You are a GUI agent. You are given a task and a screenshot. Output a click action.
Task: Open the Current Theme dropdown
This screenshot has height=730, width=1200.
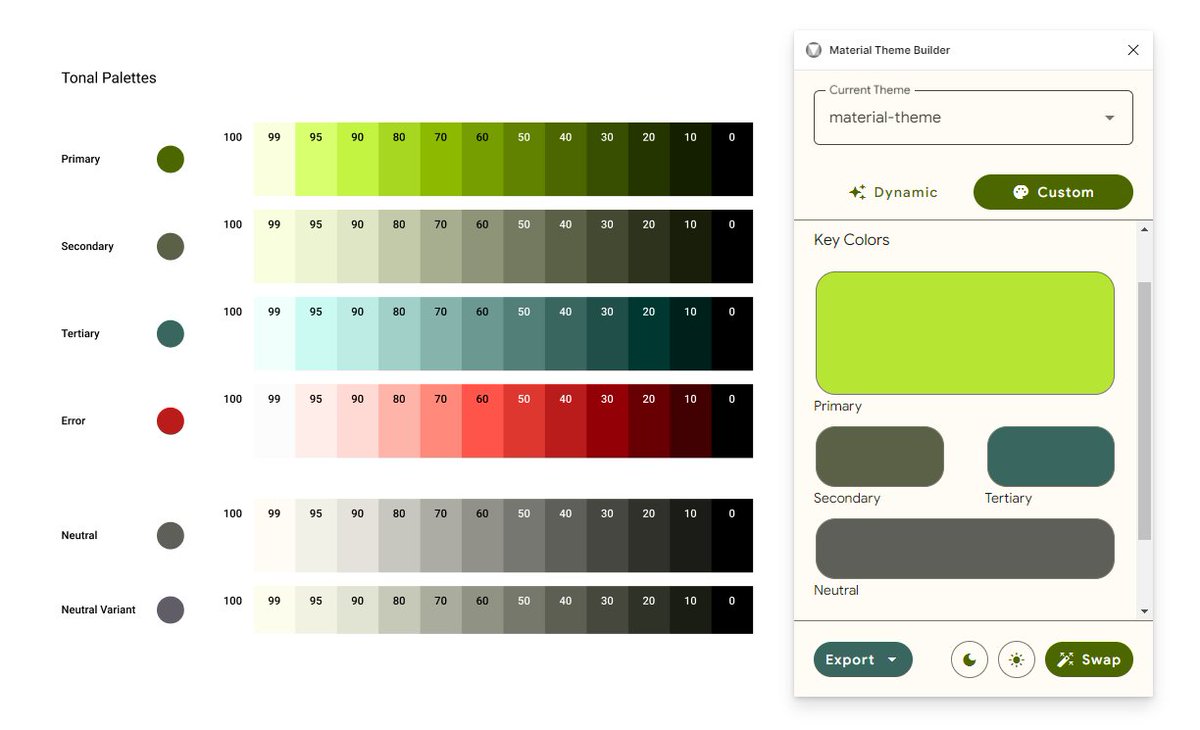click(x=973, y=117)
